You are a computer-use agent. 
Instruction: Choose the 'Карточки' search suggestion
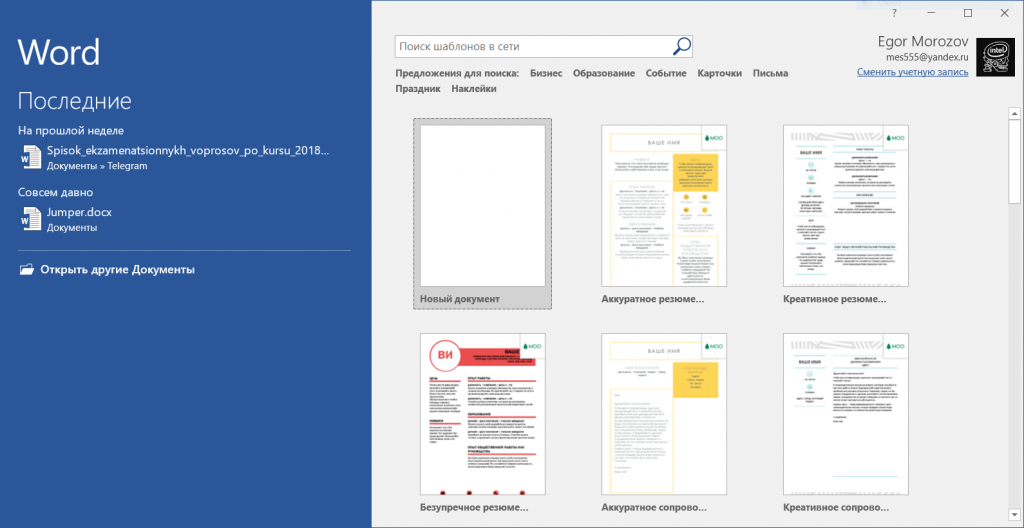pyautogui.click(x=720, y=73)
